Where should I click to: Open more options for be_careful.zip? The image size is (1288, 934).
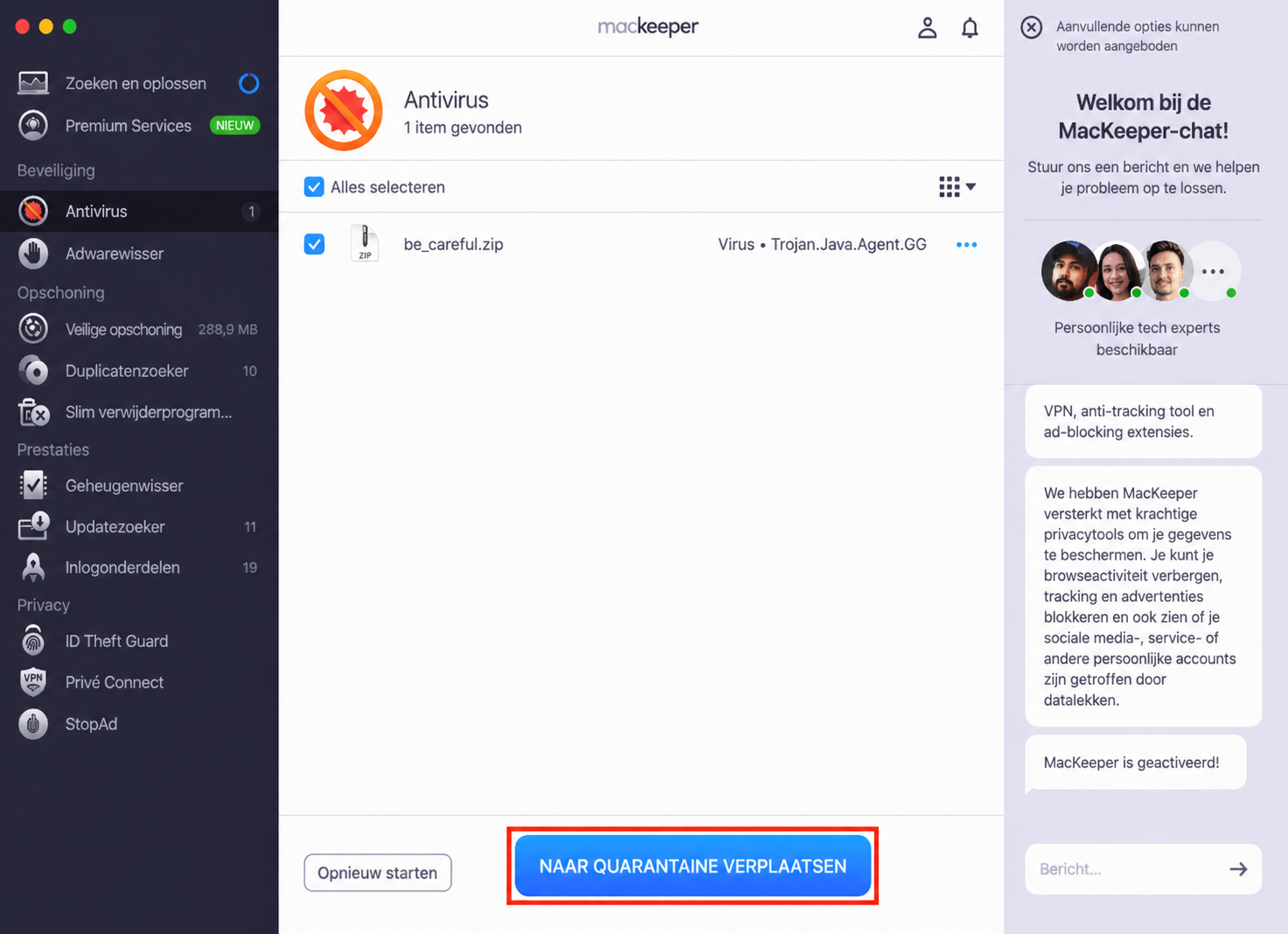click(x=966, y=245)
